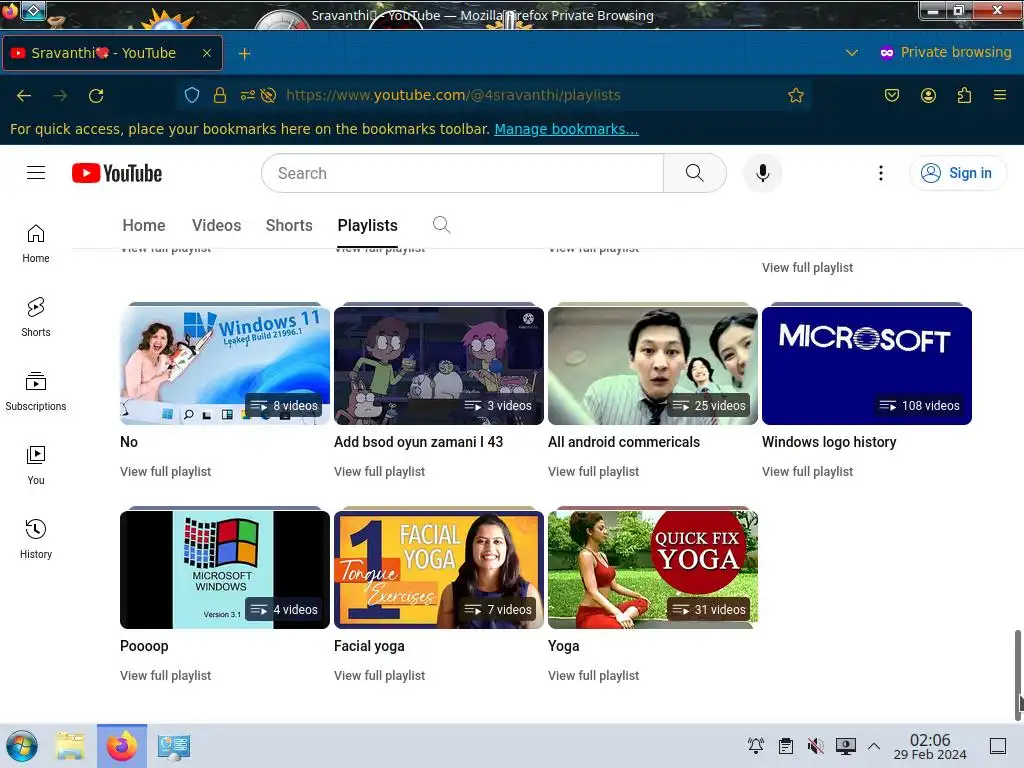View site security padlock info
The width and height of the screenshot is (1024, 768).
(220, 95)
